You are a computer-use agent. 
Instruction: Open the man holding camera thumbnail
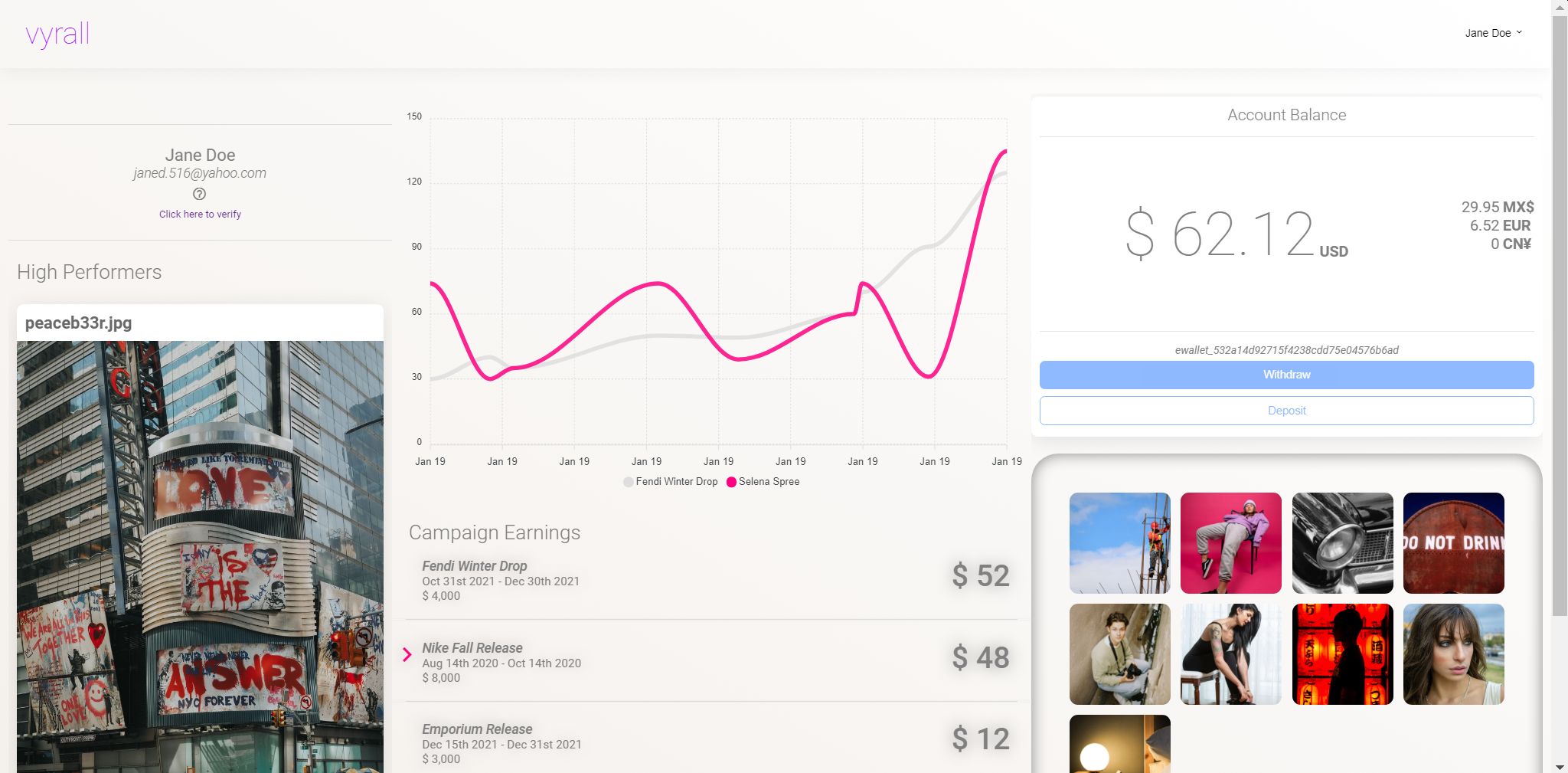tap(1119, 654)
